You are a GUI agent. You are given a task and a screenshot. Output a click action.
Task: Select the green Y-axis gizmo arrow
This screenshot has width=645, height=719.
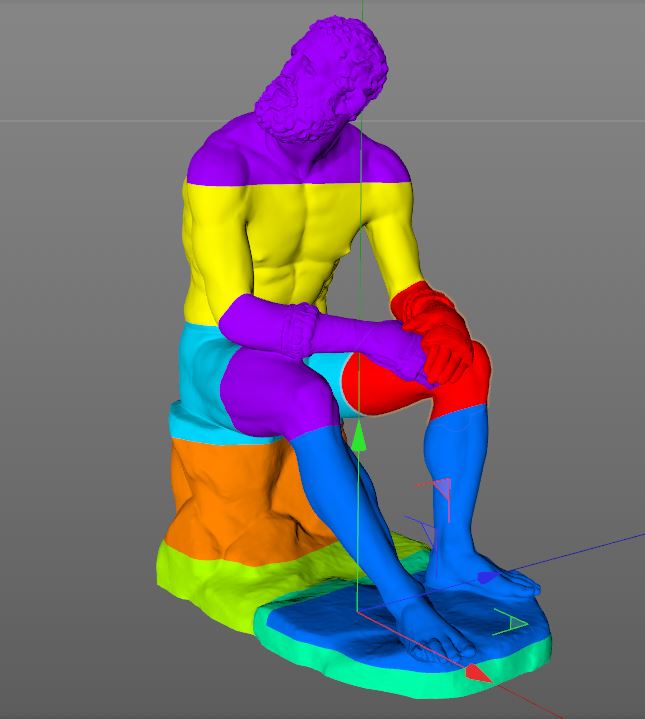(359, 436)
